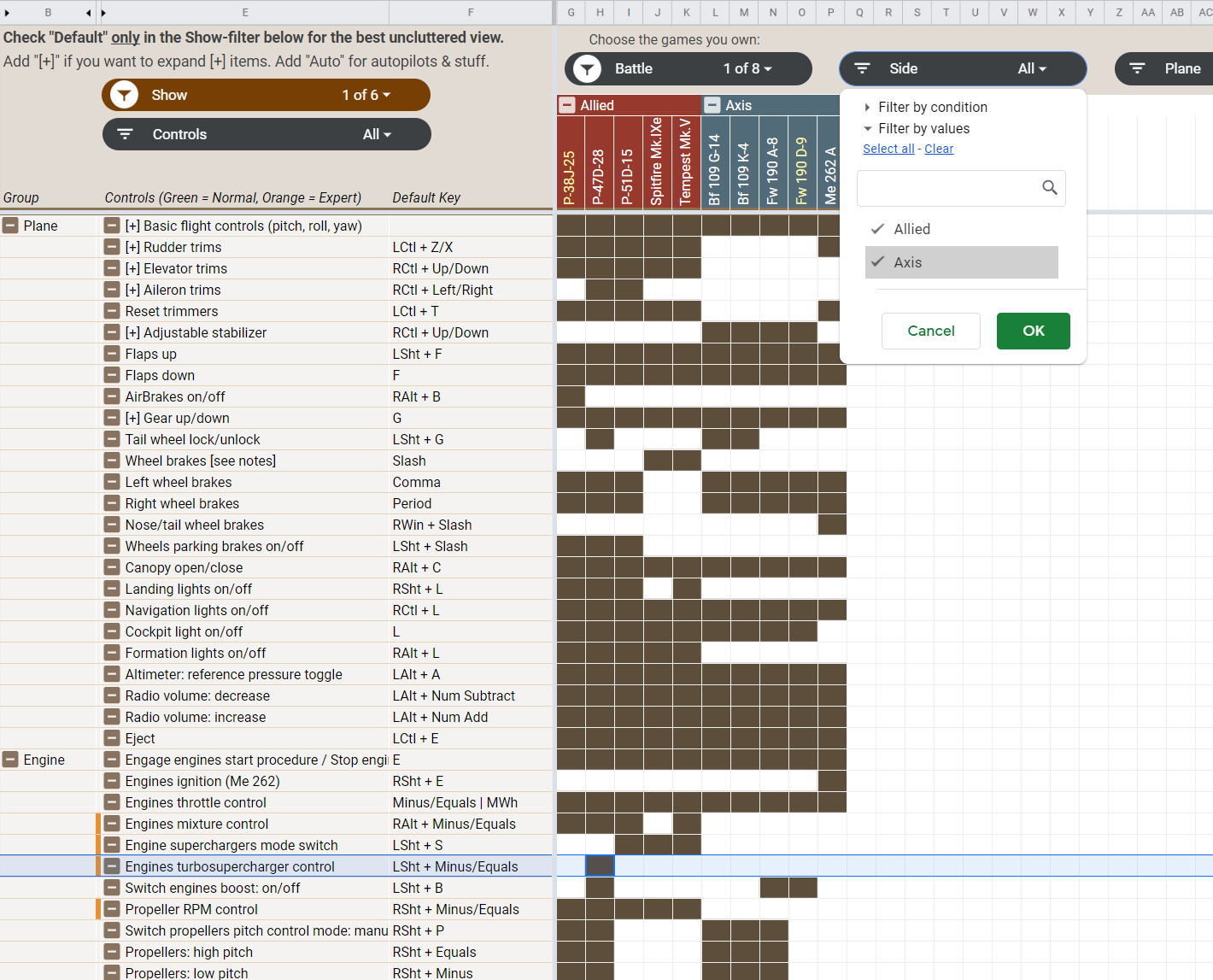Viewport: 1213px width, 980px height.
Task: Collapse the Plane group in the Group column
Action: coord(10,226)
